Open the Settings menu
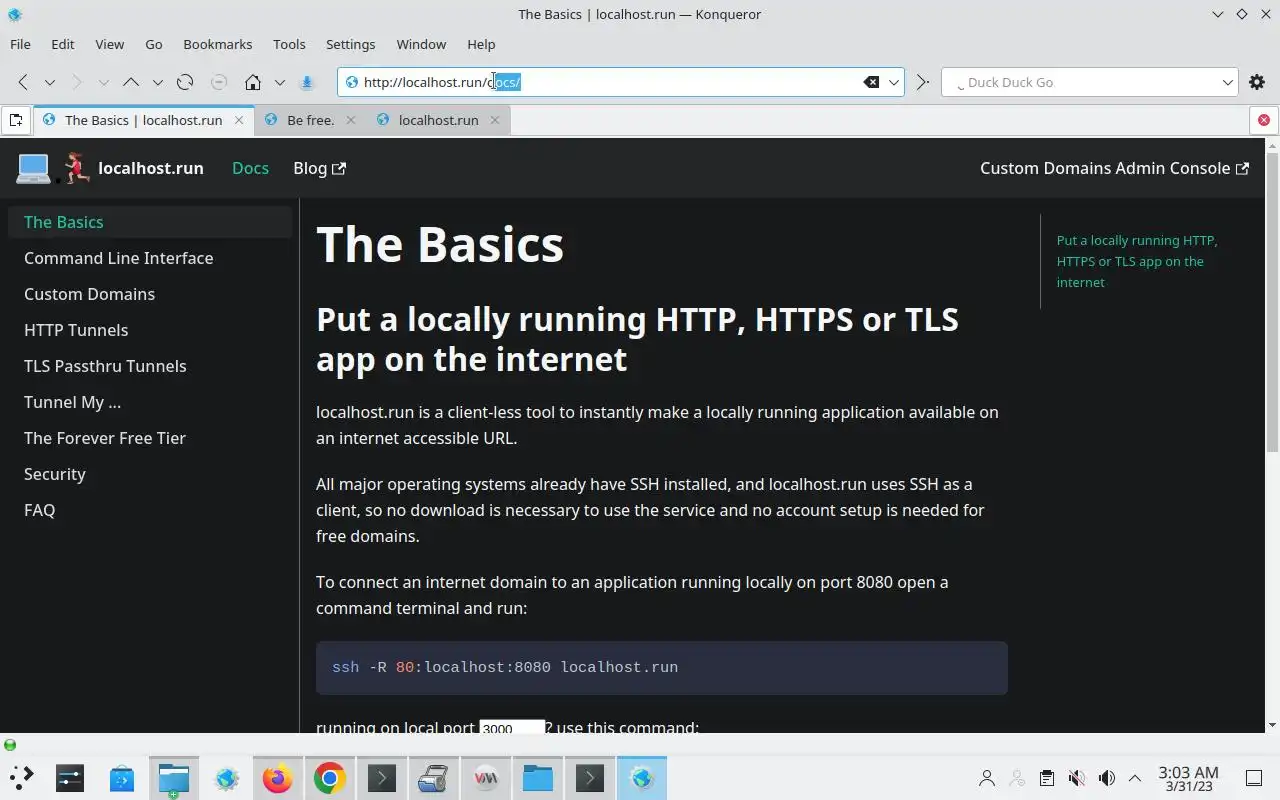1280x800 pixels. click(x=351, y=44)
